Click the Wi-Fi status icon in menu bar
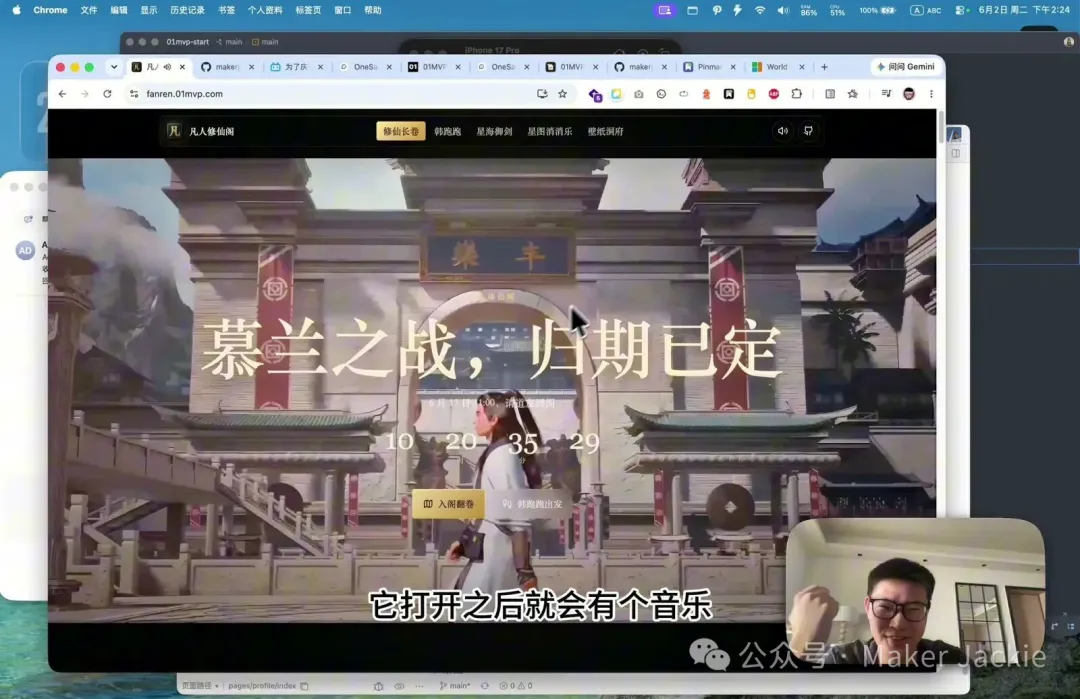This screenshot has height=699, width=1080. point(760,10)
